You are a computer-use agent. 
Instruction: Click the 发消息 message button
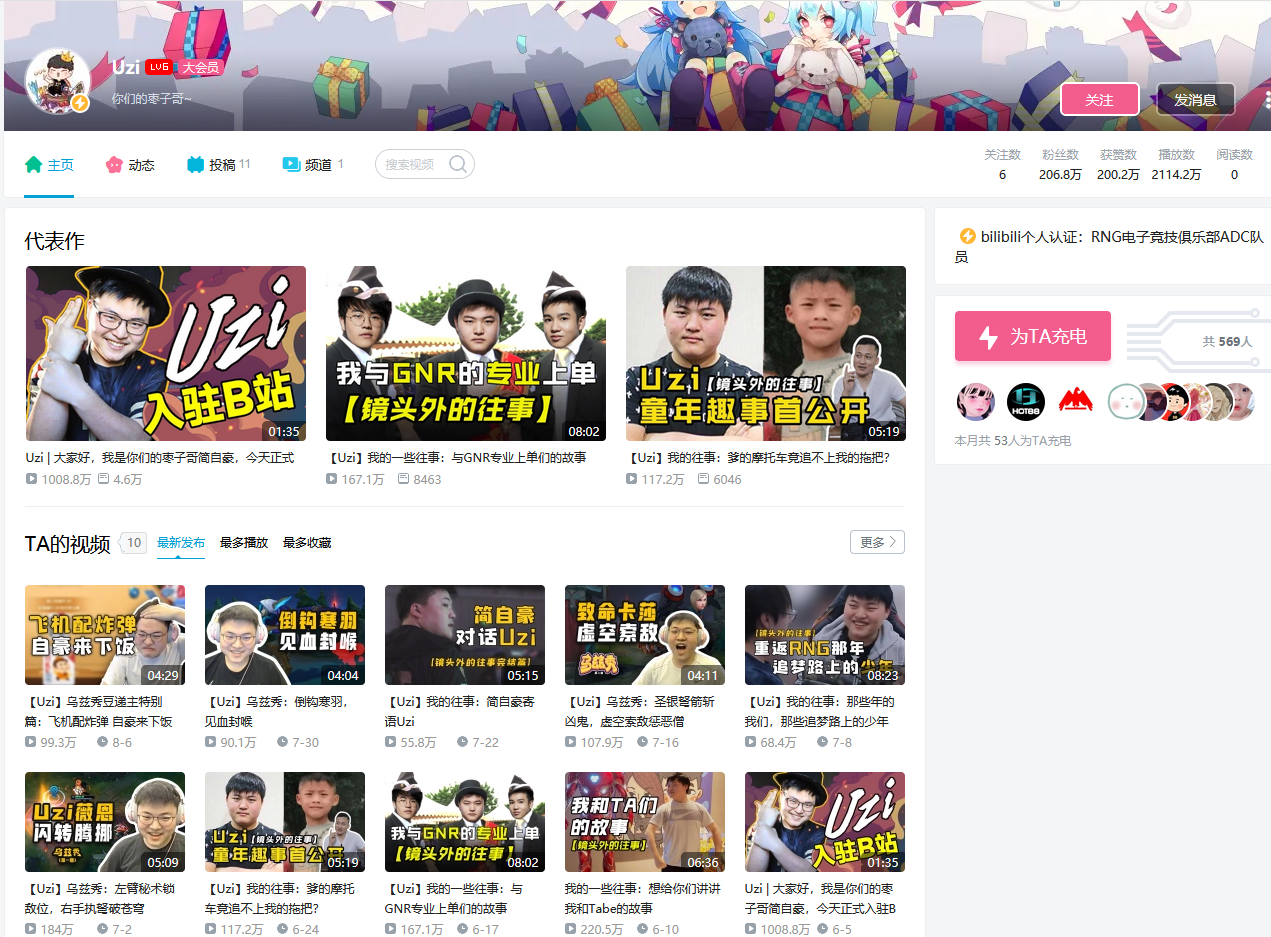tap(1195, 99)
